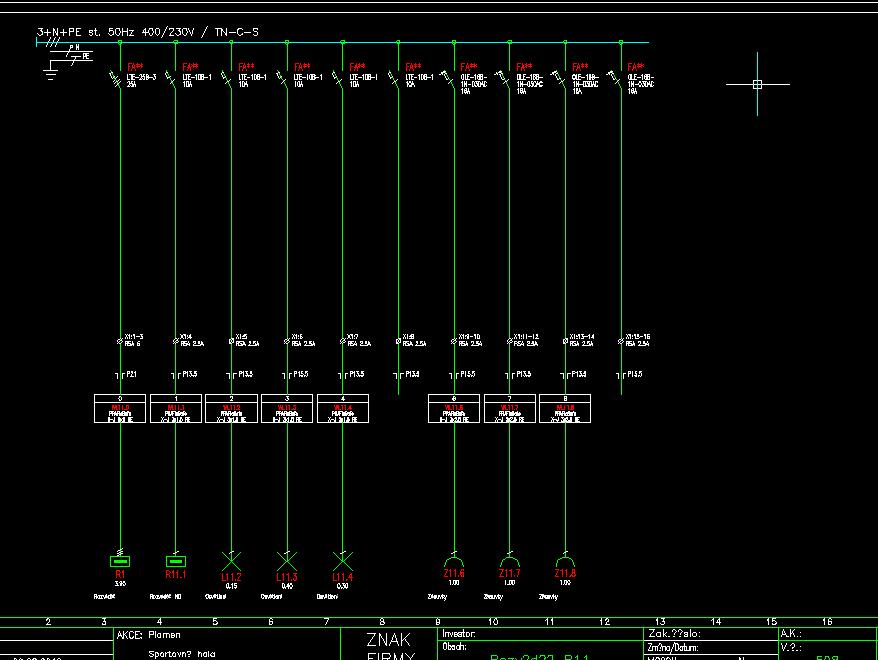Select cable box numbered 1

pyautogui.click(x=176, y=409)
